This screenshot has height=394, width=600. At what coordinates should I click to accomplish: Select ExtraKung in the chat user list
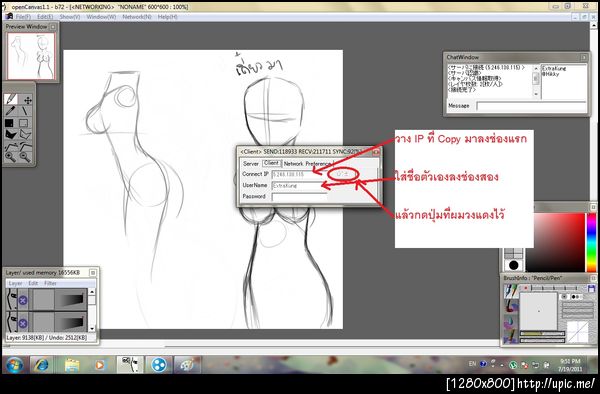pyautogui.click(x=554, y=68)
